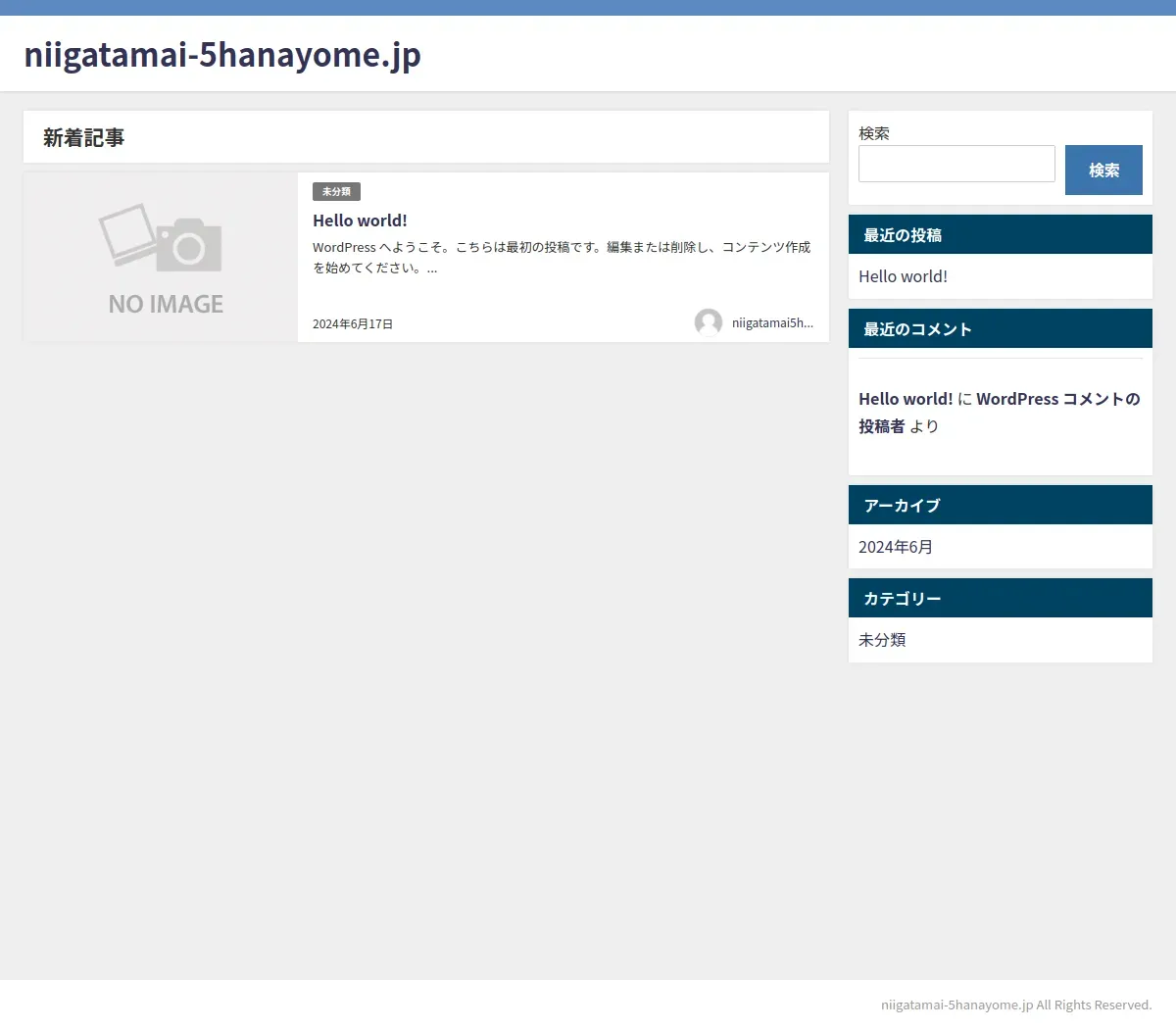1176x1030 pixels.
Task: Click the 新着記事 heading
Action: tap(83, 138)
